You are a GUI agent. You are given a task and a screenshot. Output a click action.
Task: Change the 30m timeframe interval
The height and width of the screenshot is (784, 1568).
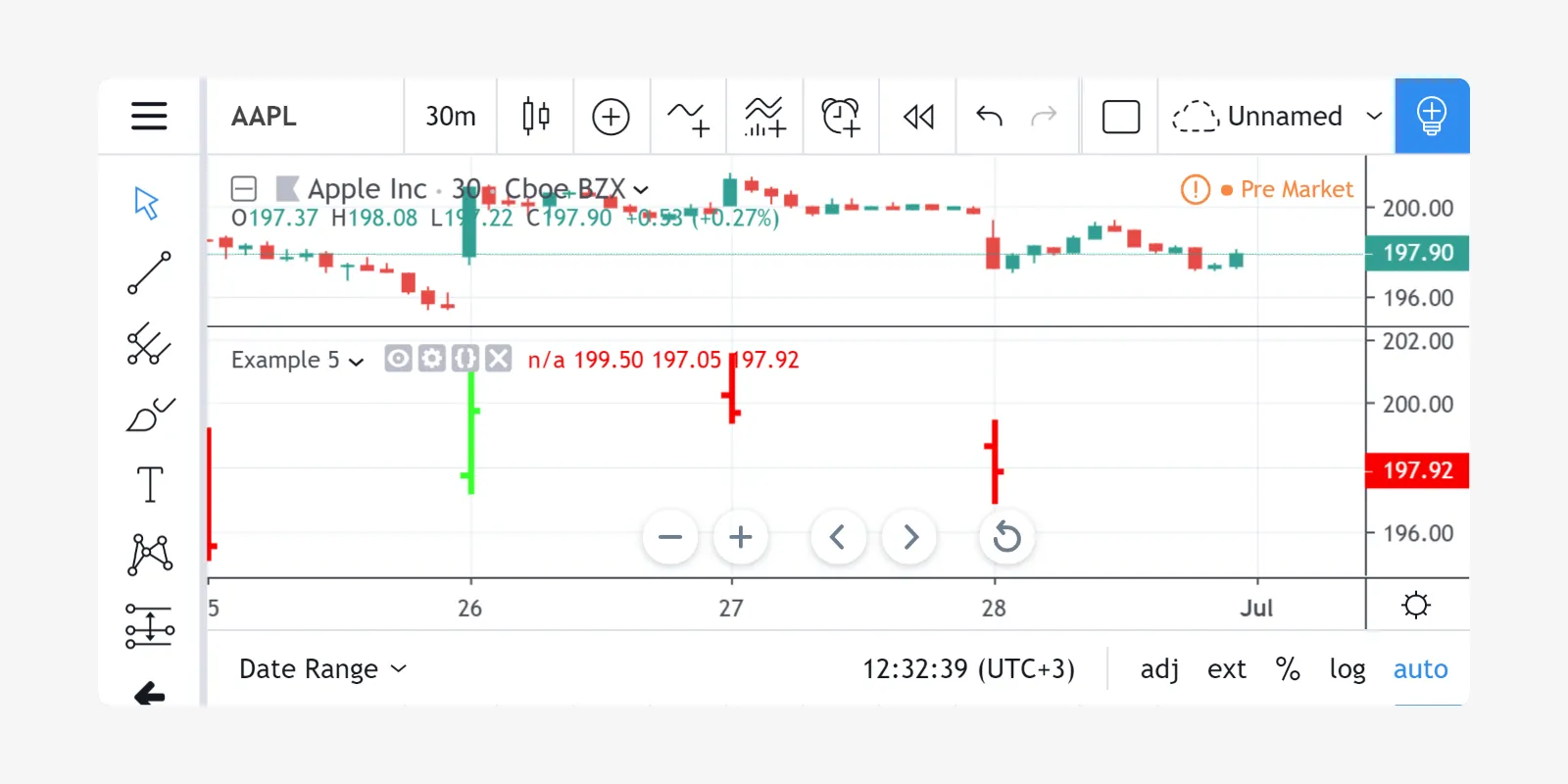(450, 116)
